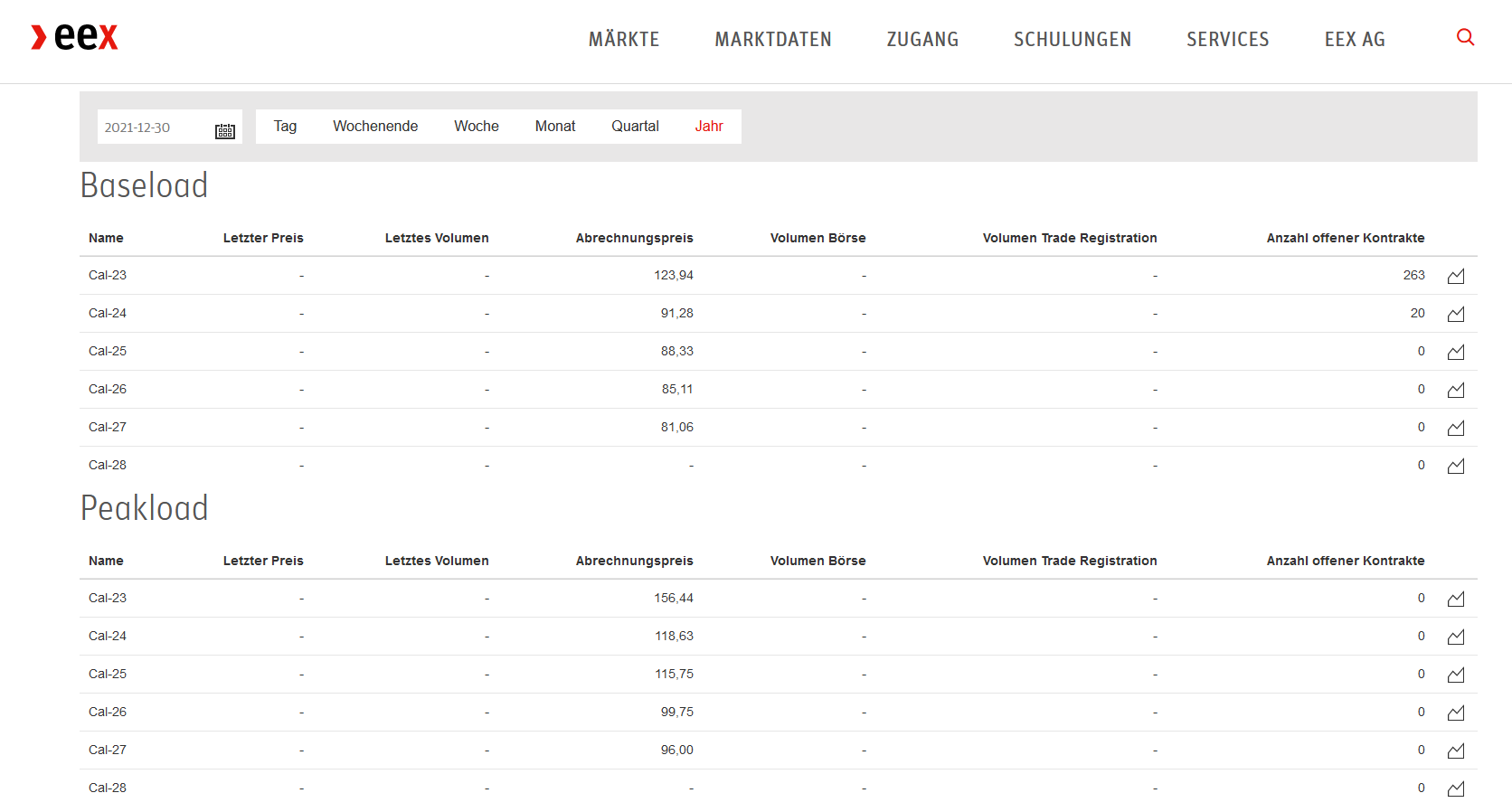This screenshot has width=1512, height=812.
Task: Switch to the Woche tab
Action: (x=477, y=127)
